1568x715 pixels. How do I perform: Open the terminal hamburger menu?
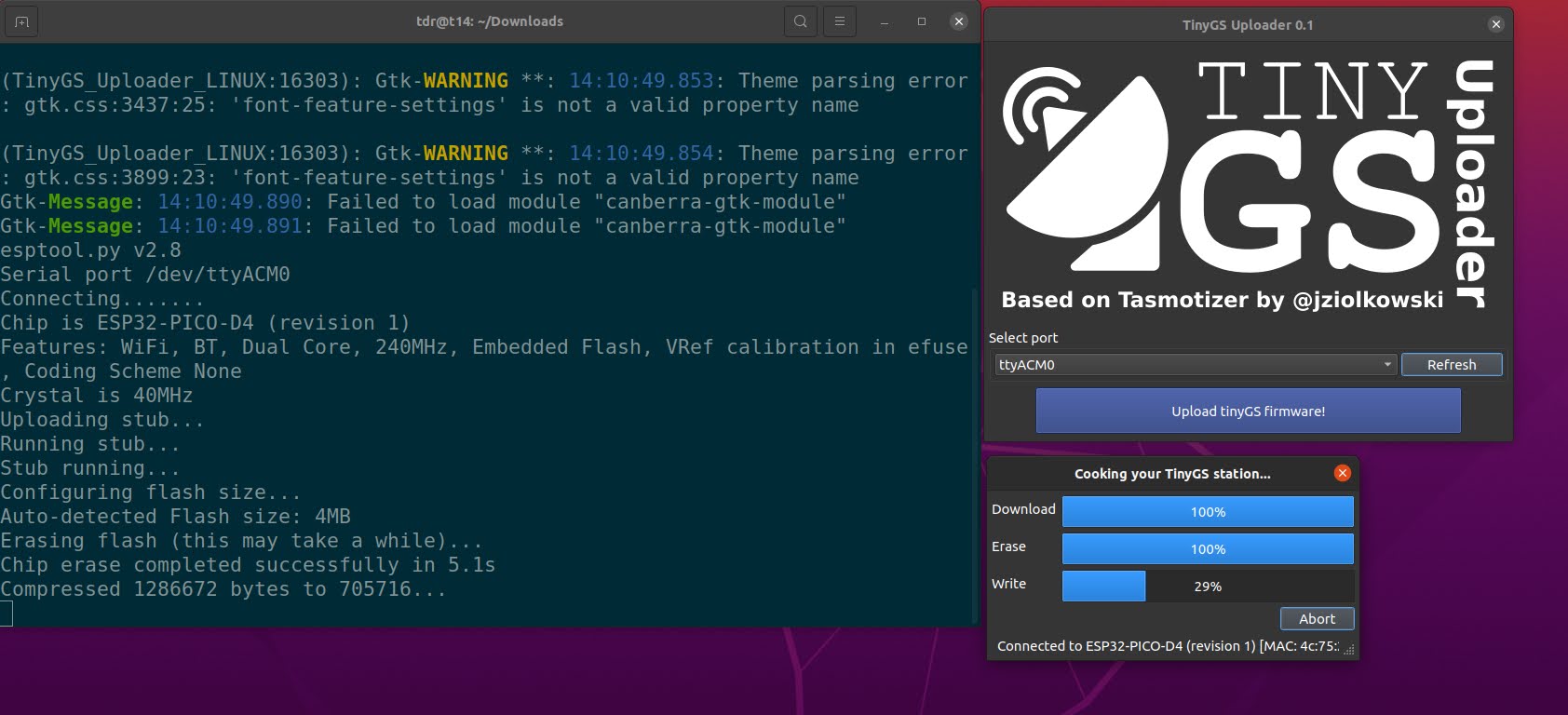click(x=839, y=21)
